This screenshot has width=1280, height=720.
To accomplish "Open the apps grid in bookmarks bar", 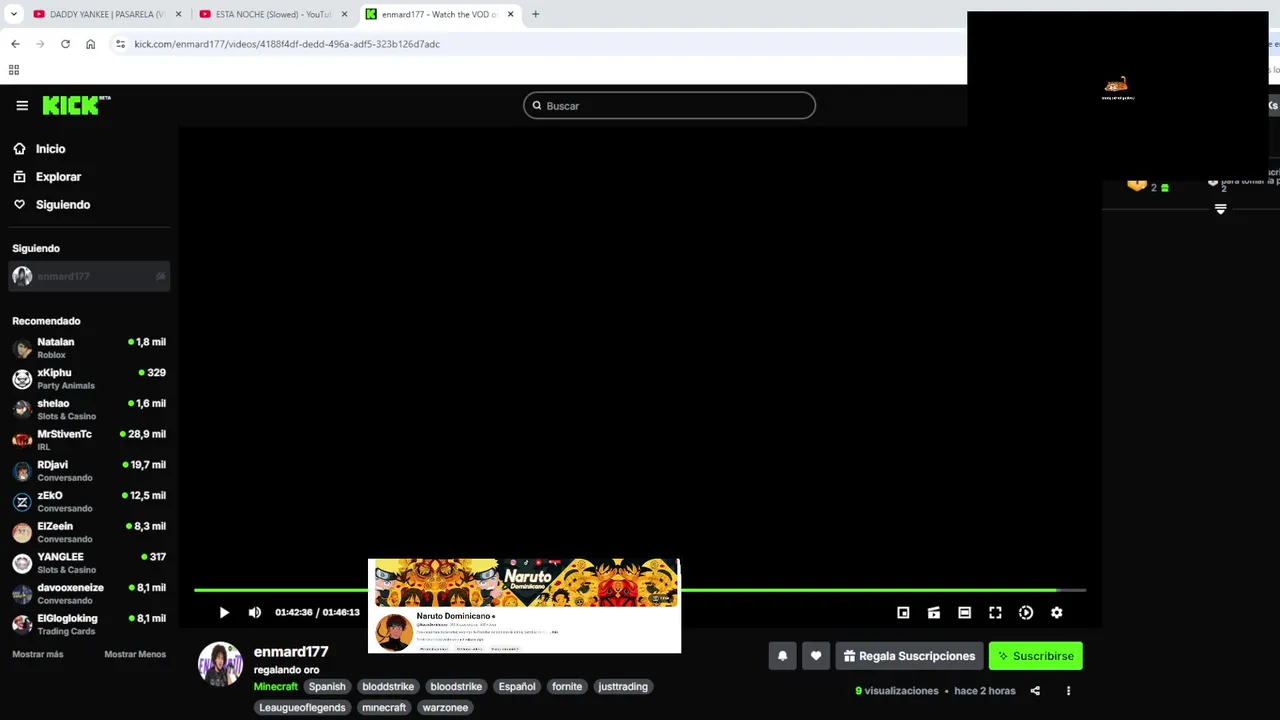I will [14, 70].
